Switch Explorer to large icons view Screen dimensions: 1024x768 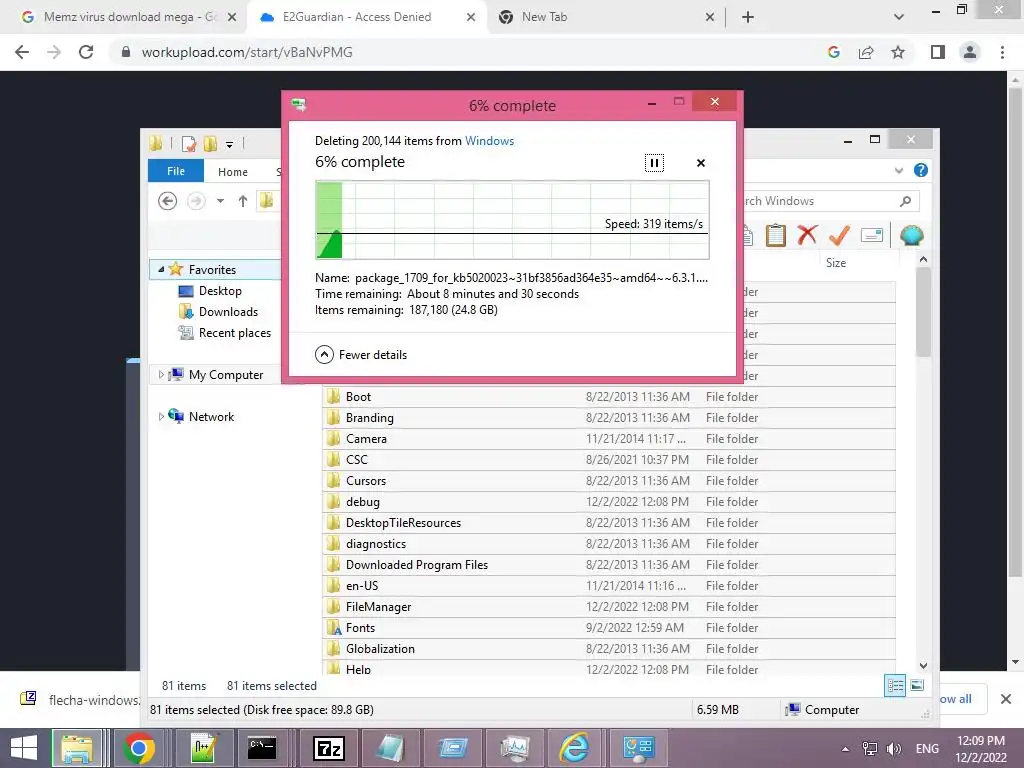click(917, 686)
